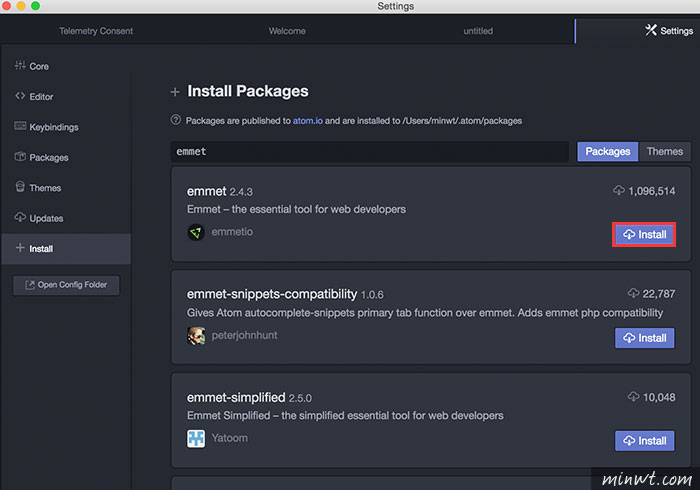Click download cloud icon next to 10,048
Viewport: 700px width, 490px height.
coord(633,396)
